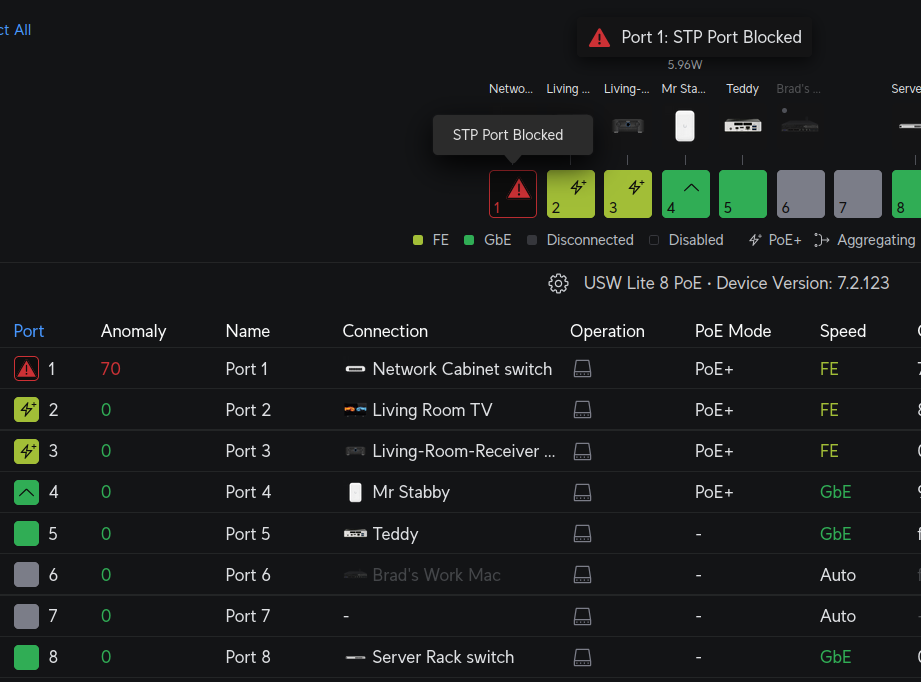Click operation icon for Port 7 row

[x=582, y=616]
